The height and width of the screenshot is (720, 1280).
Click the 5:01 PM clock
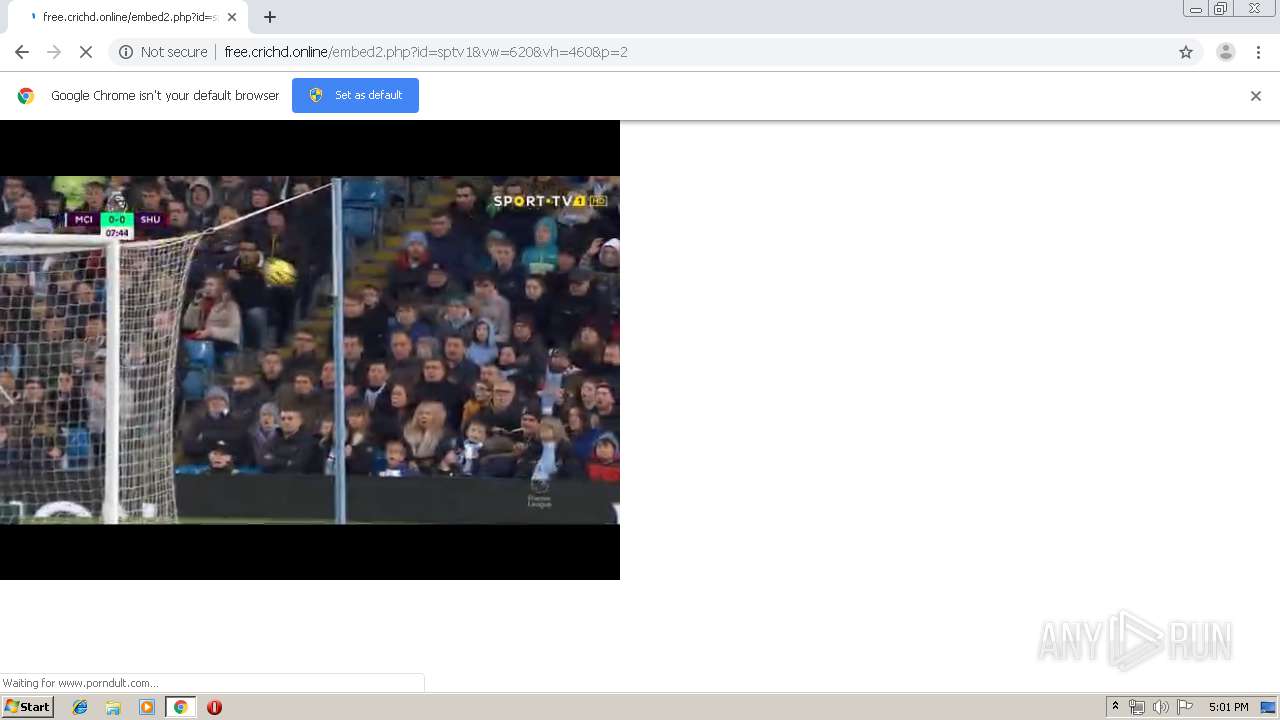click(1228, 707)
